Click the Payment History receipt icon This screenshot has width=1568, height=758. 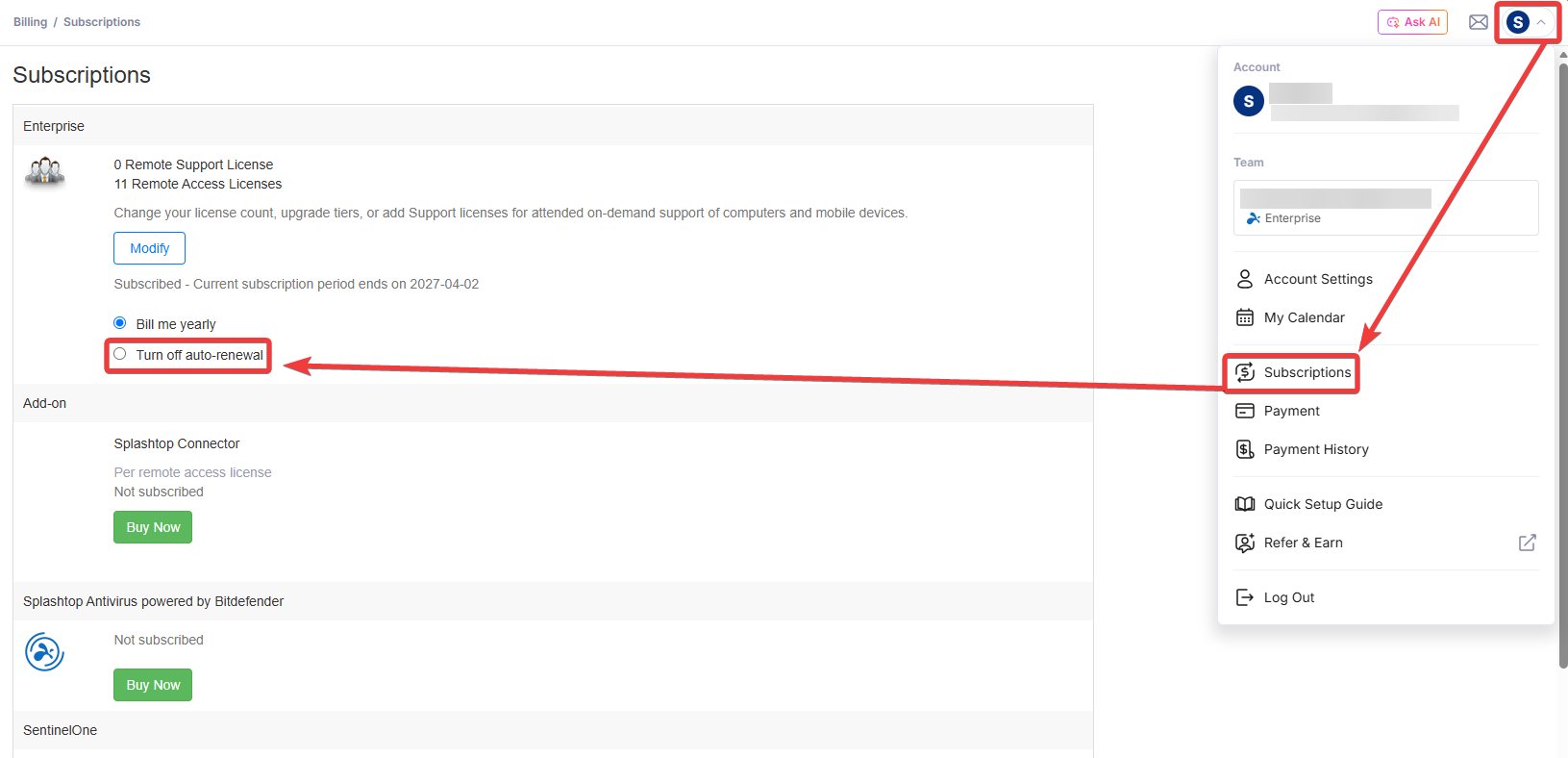pos(1245,449)
